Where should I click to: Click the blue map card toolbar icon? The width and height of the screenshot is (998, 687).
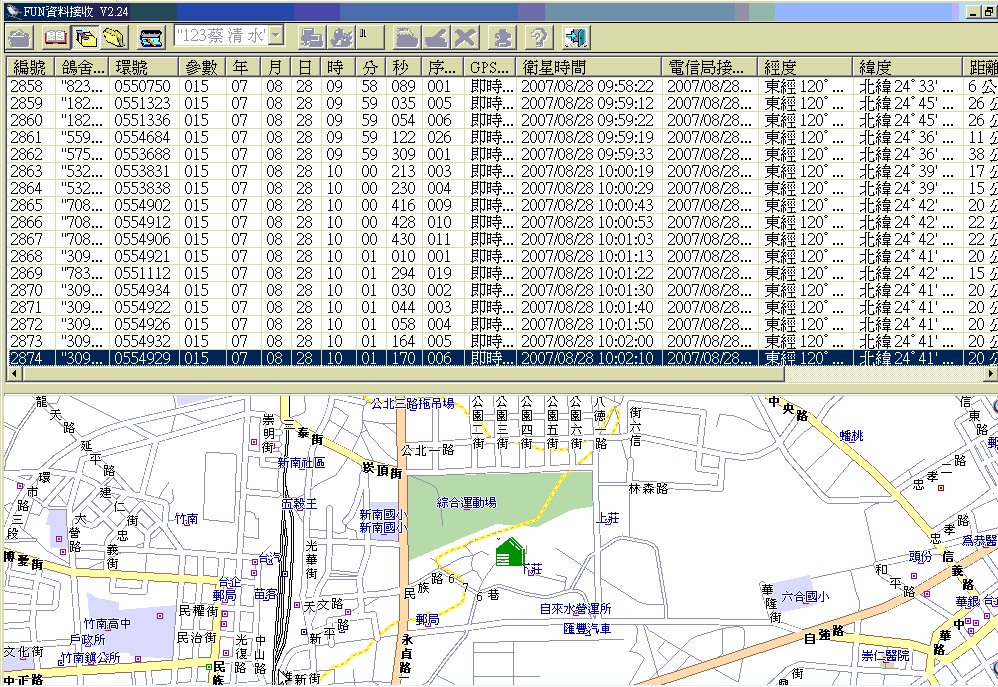point(151,38)
